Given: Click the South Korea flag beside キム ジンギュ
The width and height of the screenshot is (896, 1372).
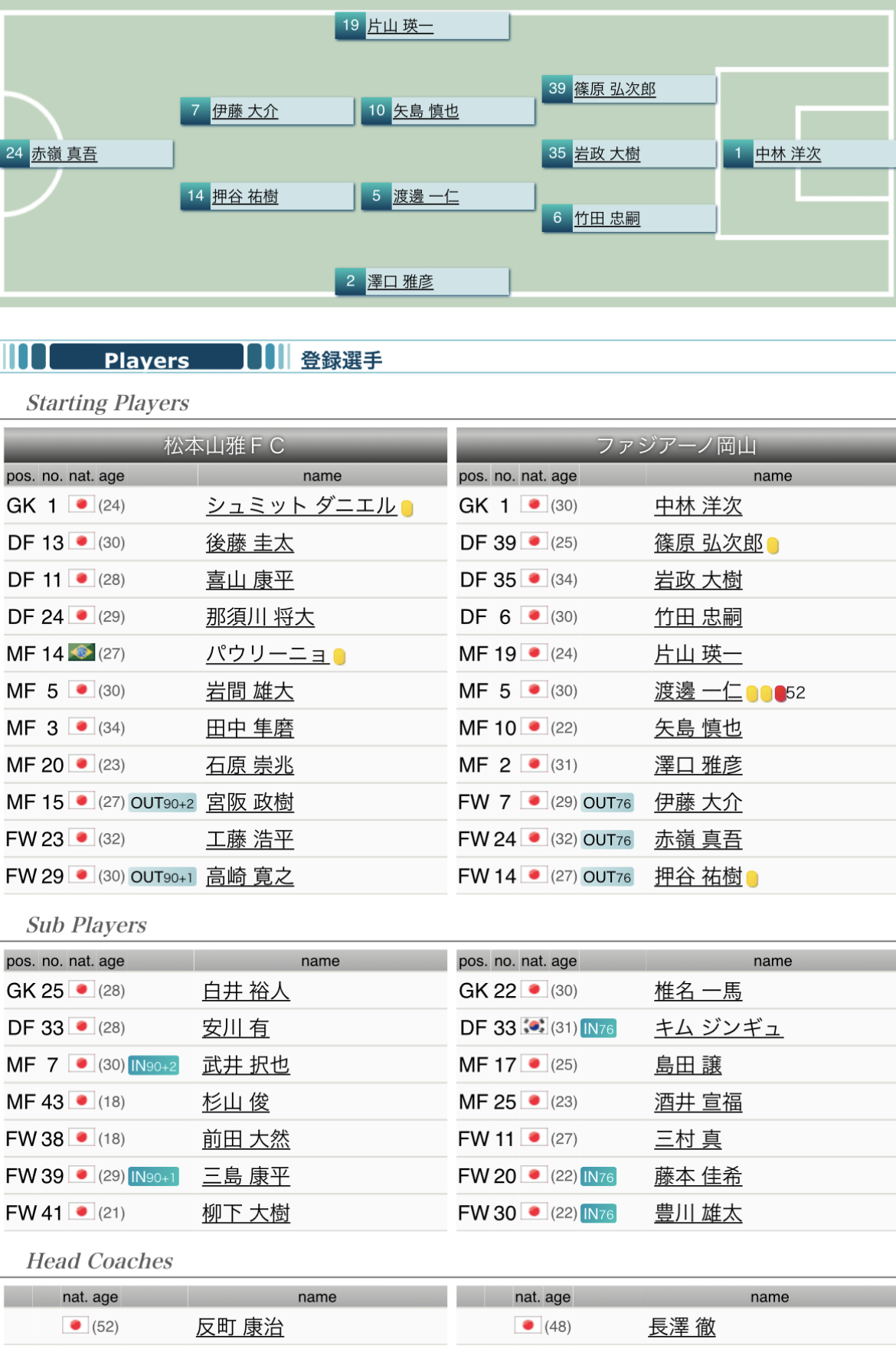Looking at the screenshot, I should click(534, 1027).
